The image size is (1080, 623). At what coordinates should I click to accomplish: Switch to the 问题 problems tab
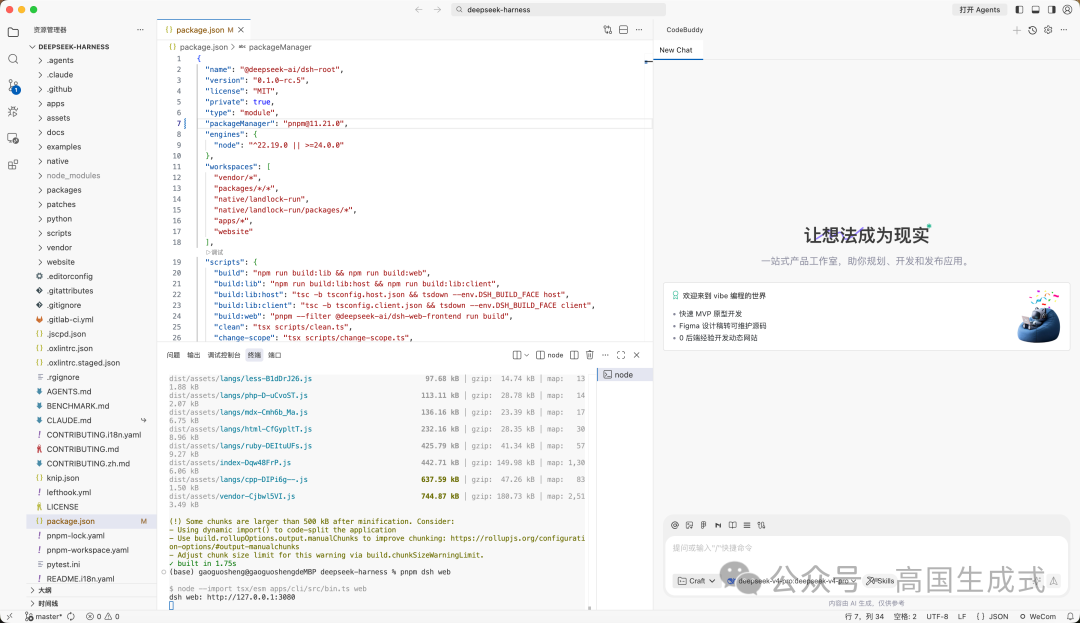point(173,355)
